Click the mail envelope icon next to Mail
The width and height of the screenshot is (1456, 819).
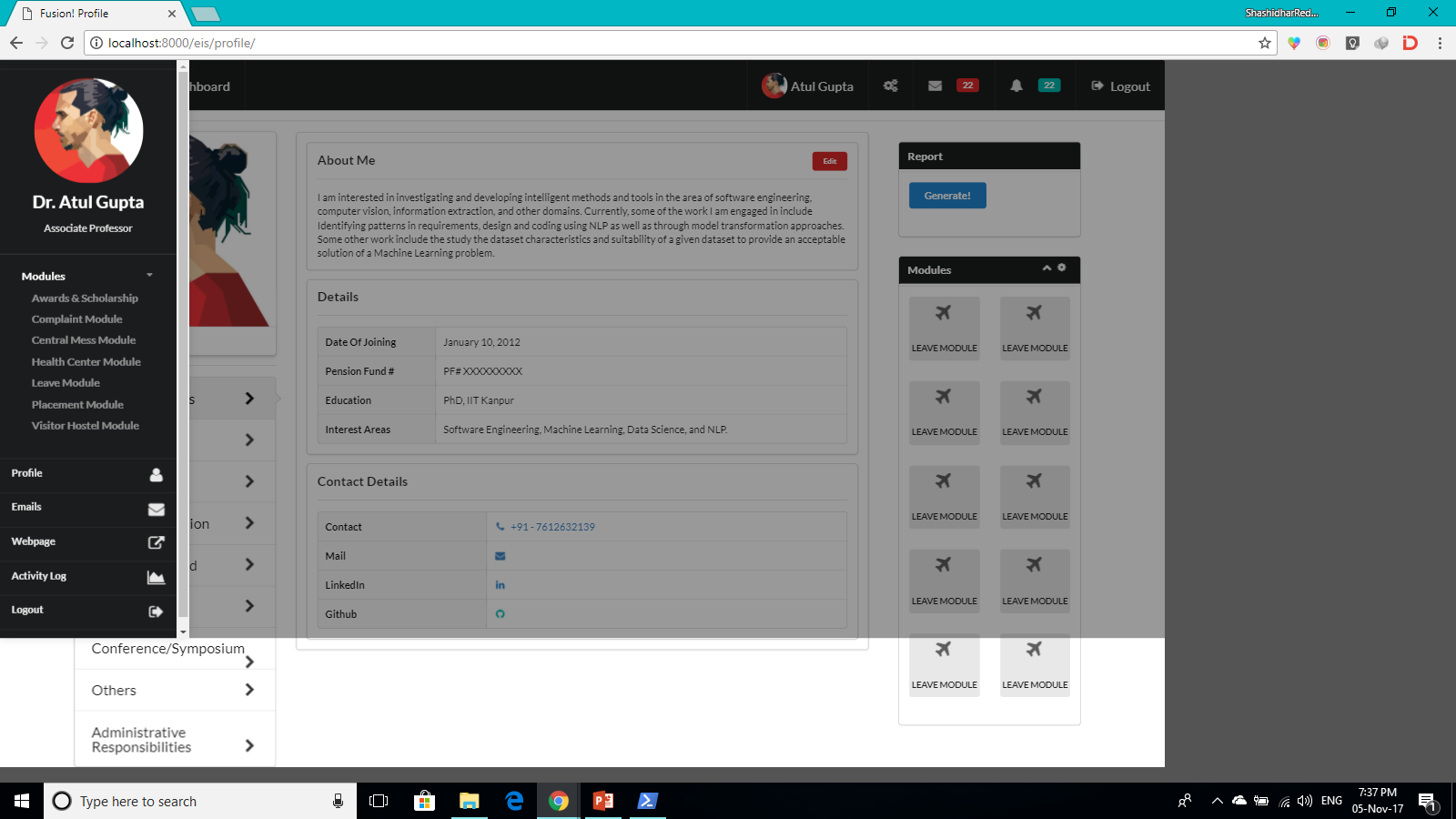pos(500,555)
